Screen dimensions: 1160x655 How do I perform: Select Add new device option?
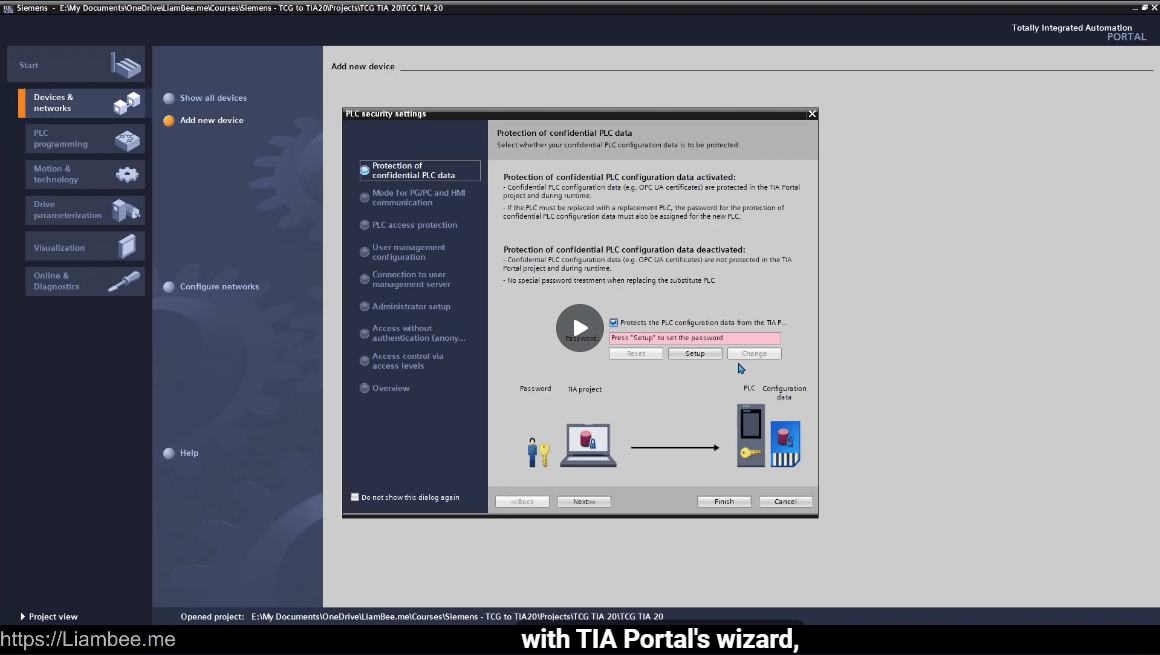211,120
